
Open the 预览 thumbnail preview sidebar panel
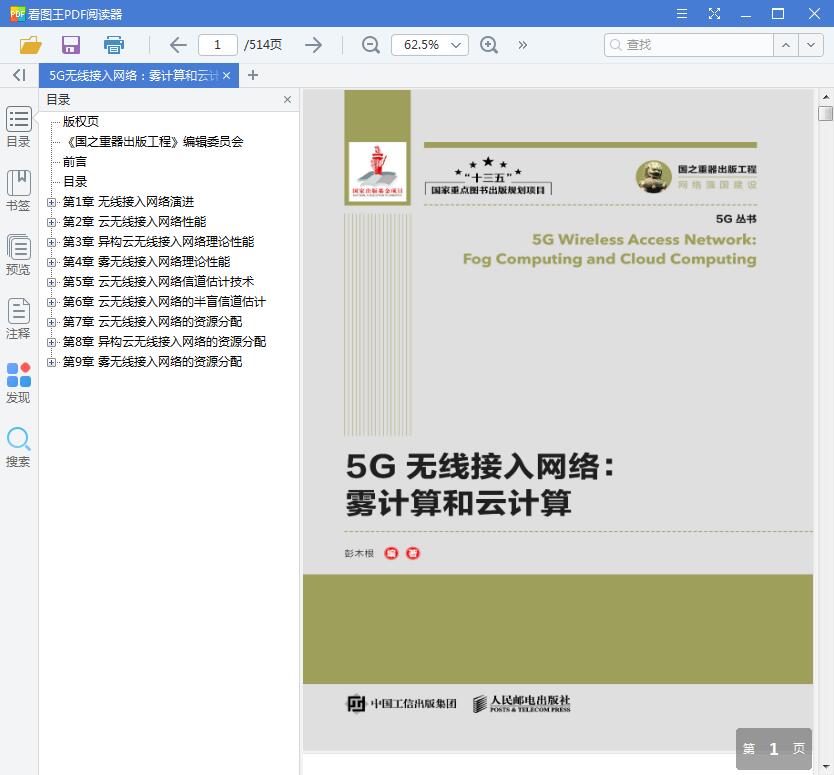19,255
